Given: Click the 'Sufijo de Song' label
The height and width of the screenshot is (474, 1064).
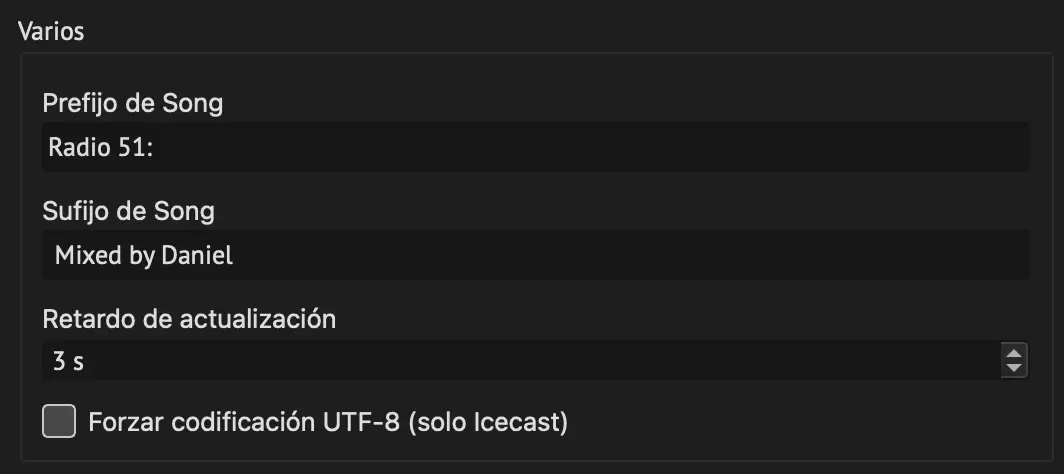Looking at the screenshot, I should pos(128,211).
